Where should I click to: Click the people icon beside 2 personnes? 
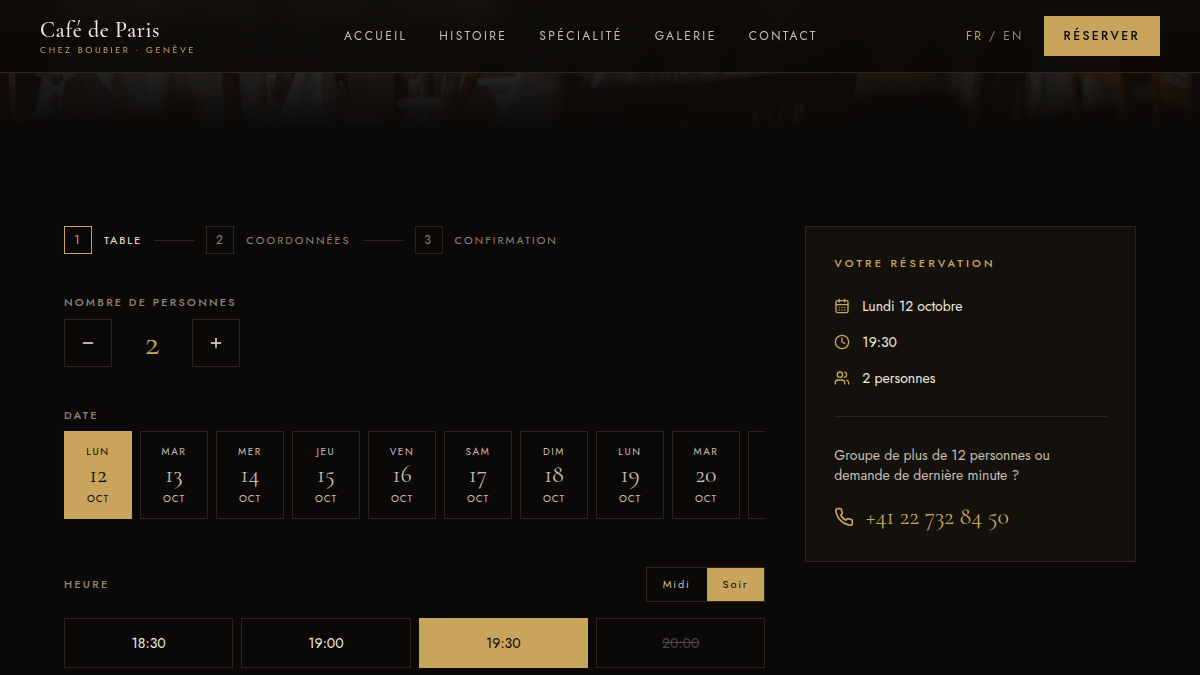[x=842, y=378]
